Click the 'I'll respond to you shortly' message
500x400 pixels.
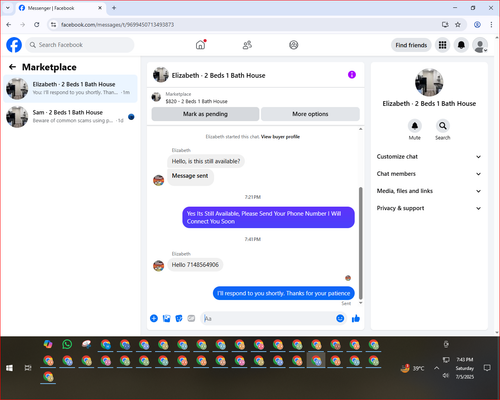[284, 293]
